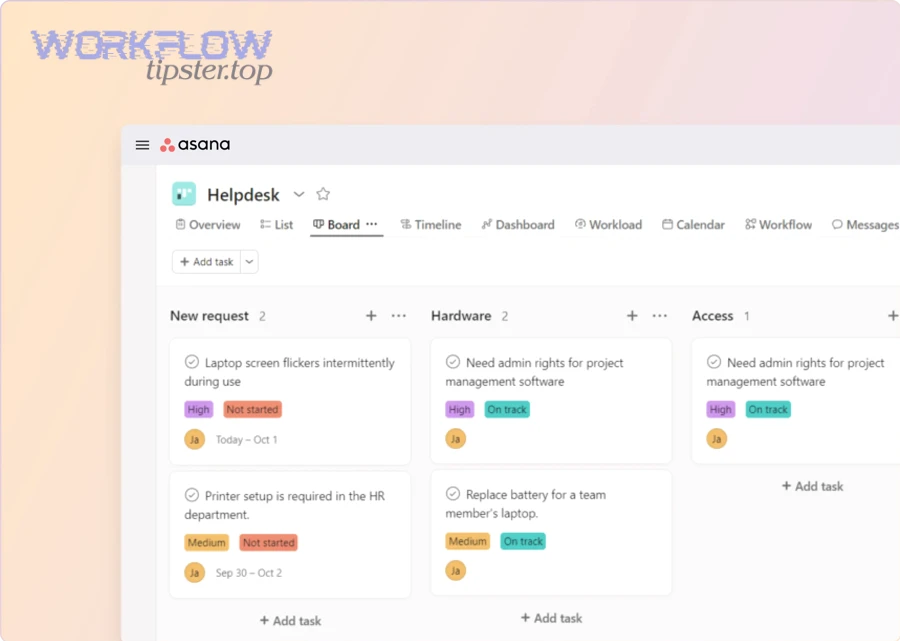Click High tag on Hardware admin rights card
This screenshot has height=641, width=900.
[460, 409]
